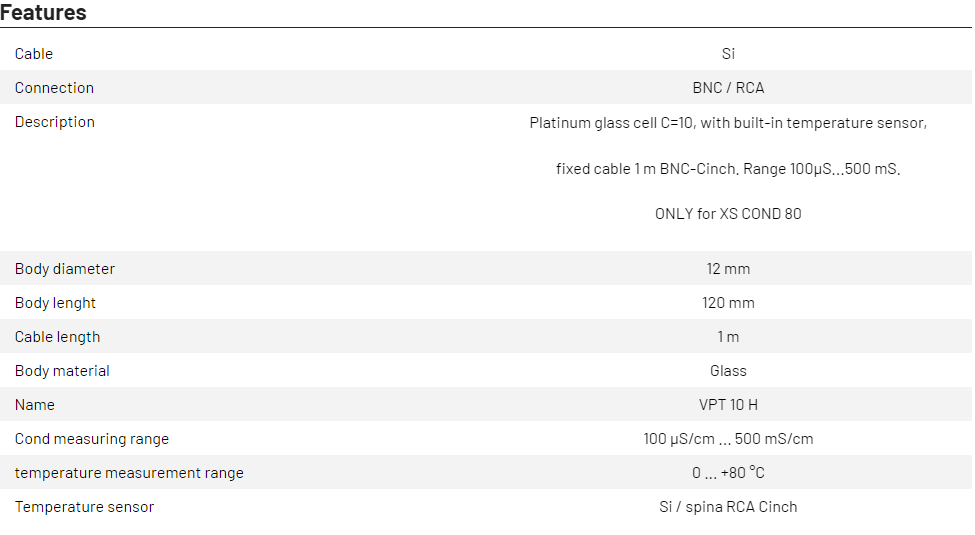Select the Body diameter label
The height and width of the screenshot is (535, 975).
(65, 269)
